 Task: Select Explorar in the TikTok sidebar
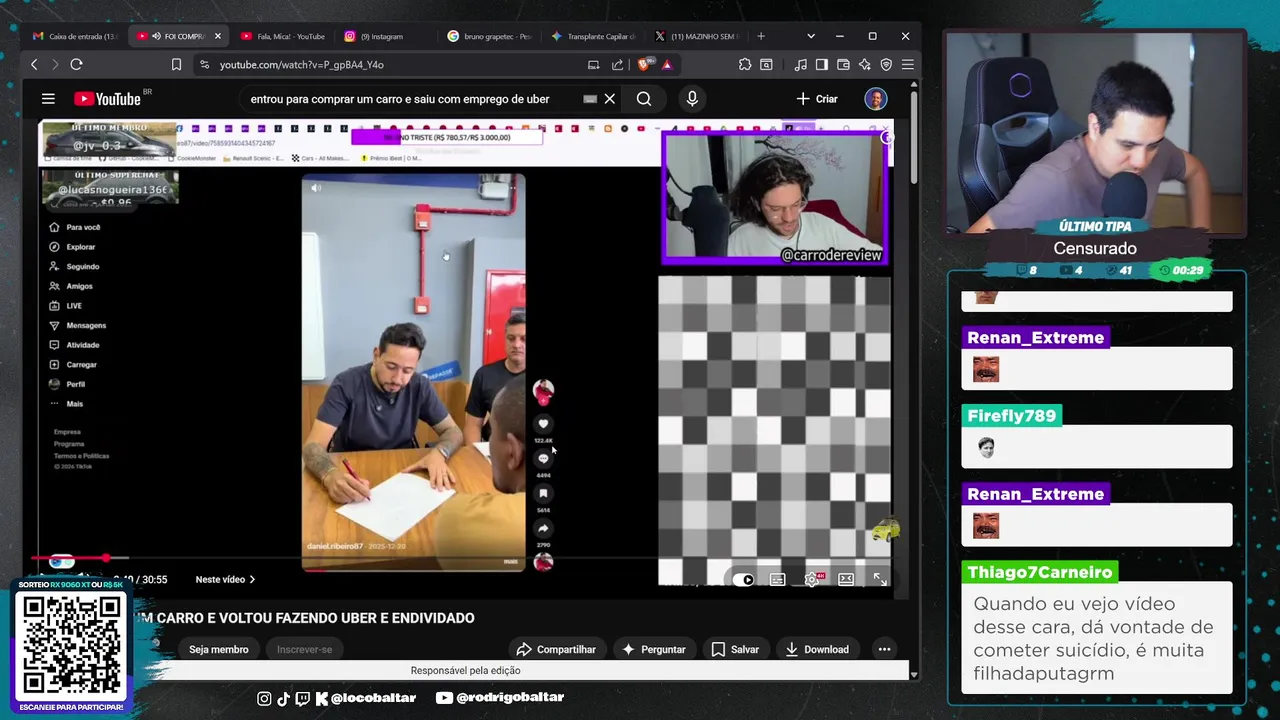click(x=72, y=247)
